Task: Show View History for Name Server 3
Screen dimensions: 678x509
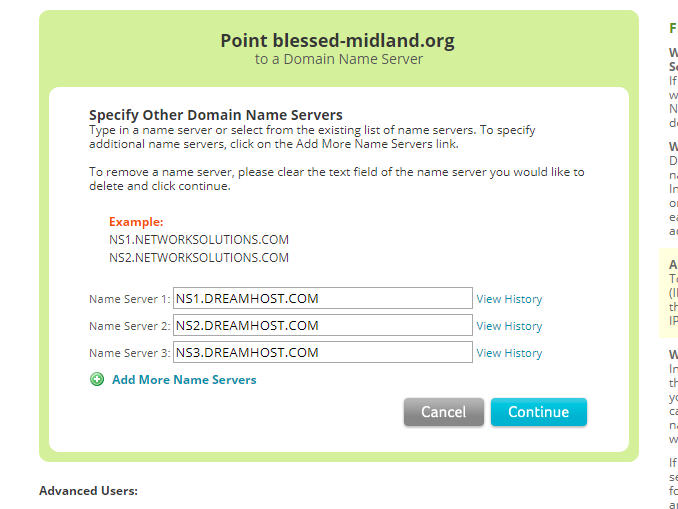Action: (x=509, y=353)
